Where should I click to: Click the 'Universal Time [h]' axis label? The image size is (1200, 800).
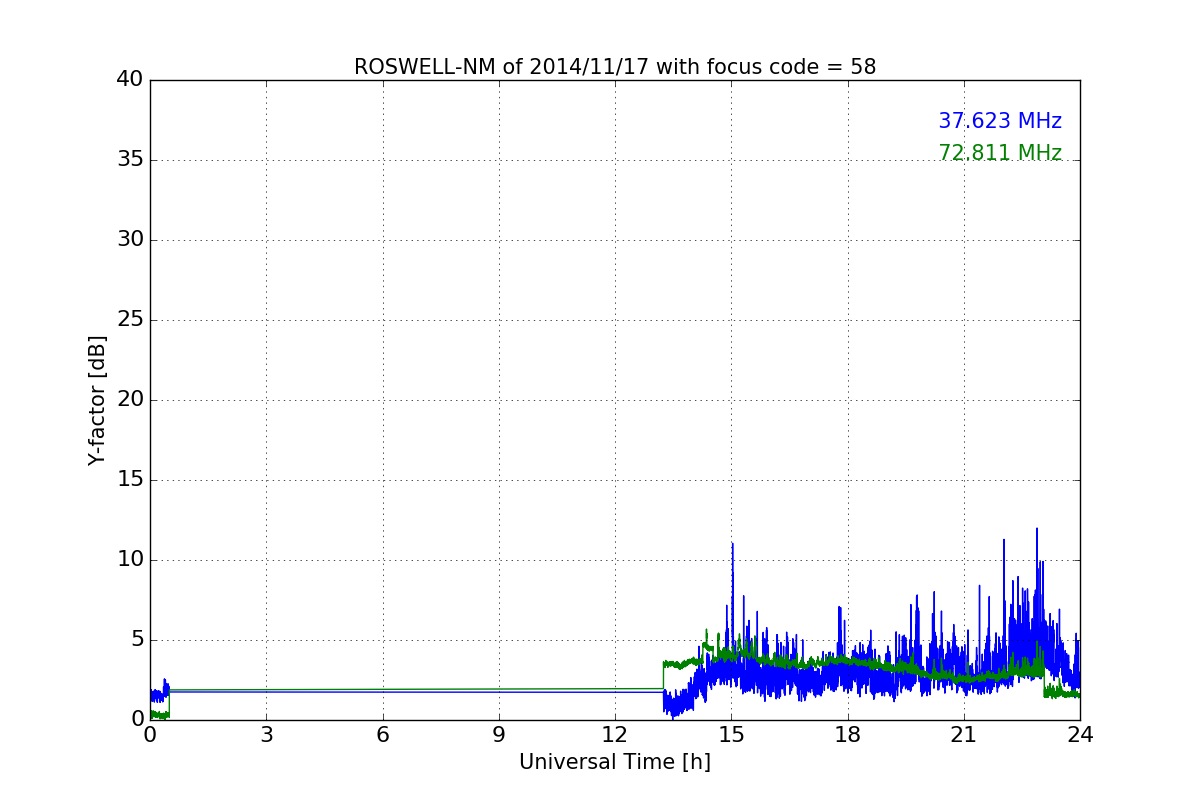[x=615, y=762]
